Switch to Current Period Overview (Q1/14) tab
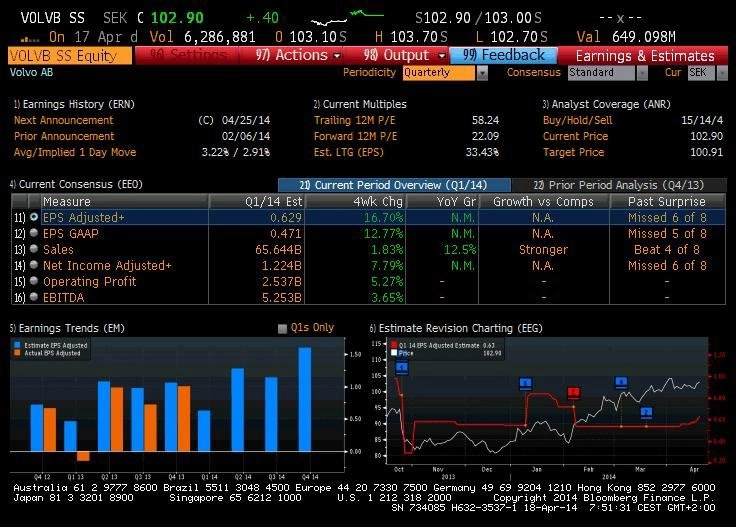 (394, 185)
